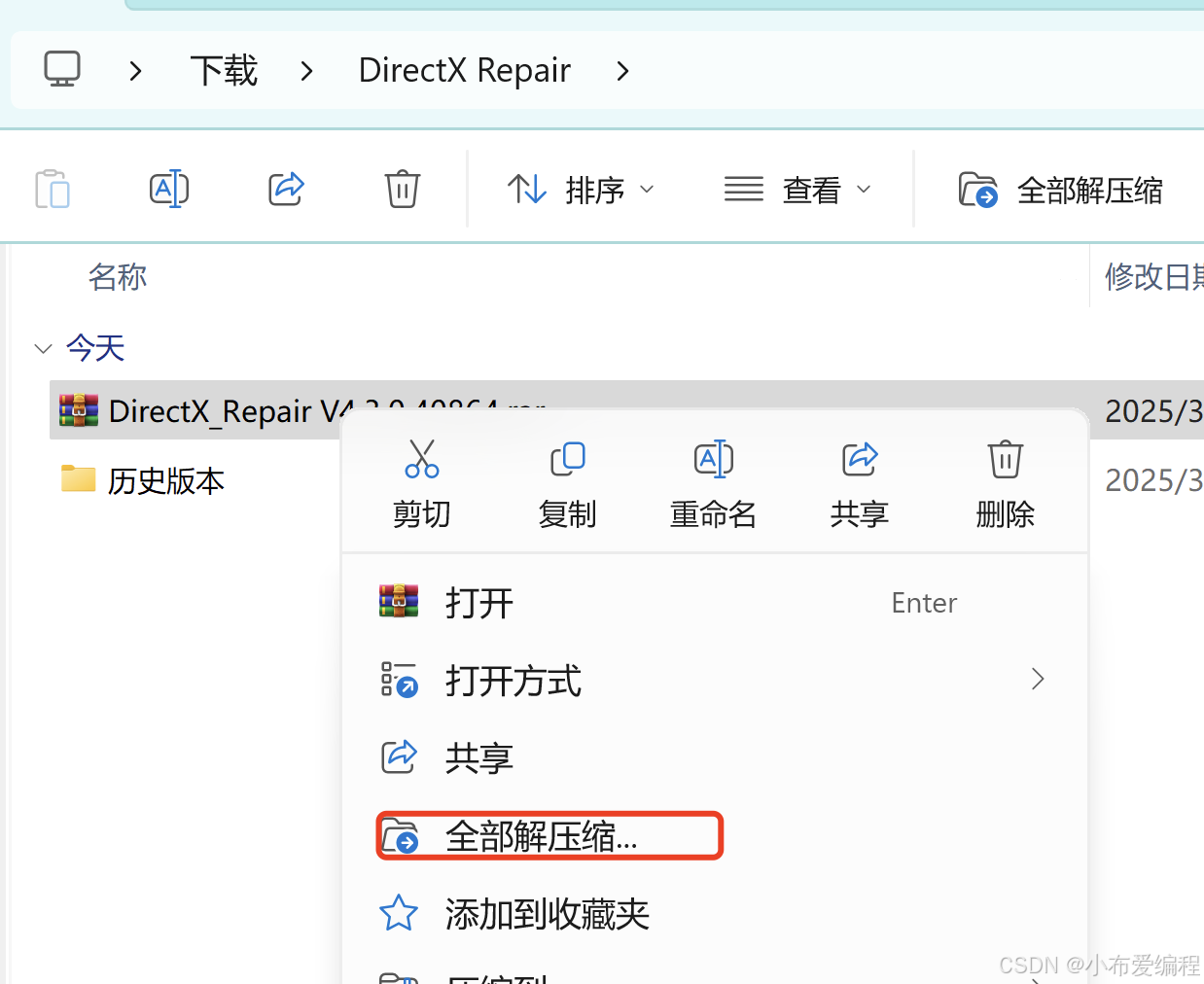1204x984 pixels.
Task: Open the 查看 view dropdown
Action: coord(797,190)
